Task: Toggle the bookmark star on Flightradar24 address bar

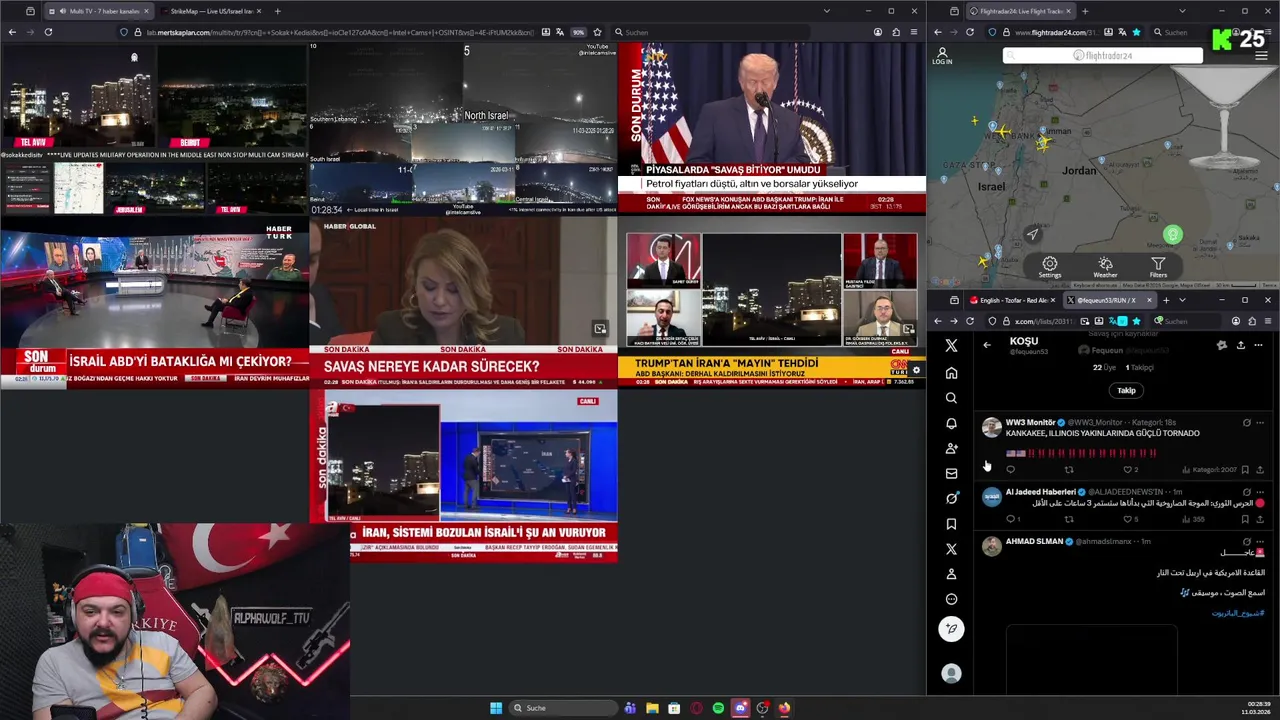Action: (1136, 32)
